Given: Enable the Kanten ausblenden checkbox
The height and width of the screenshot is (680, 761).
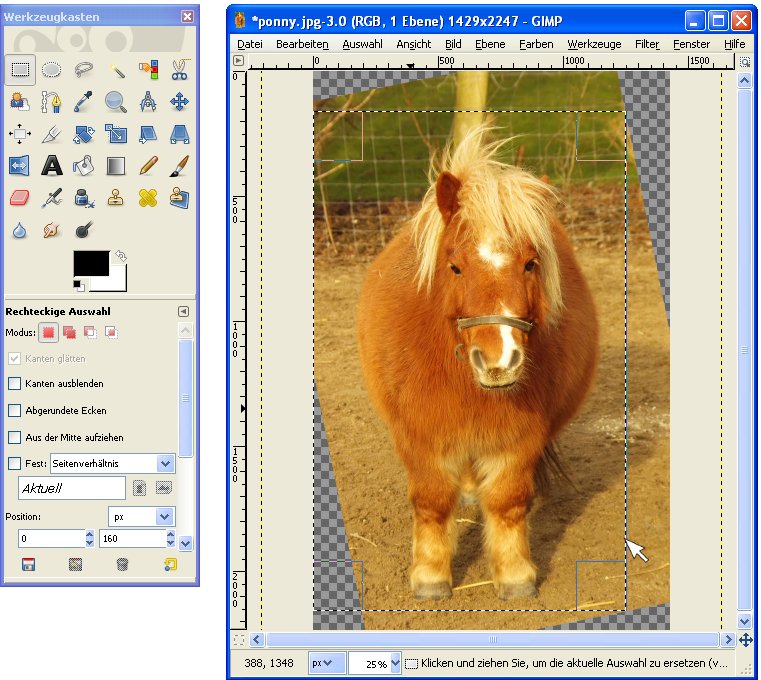Looking at the screenshot, I should click(x=15, y=384).
